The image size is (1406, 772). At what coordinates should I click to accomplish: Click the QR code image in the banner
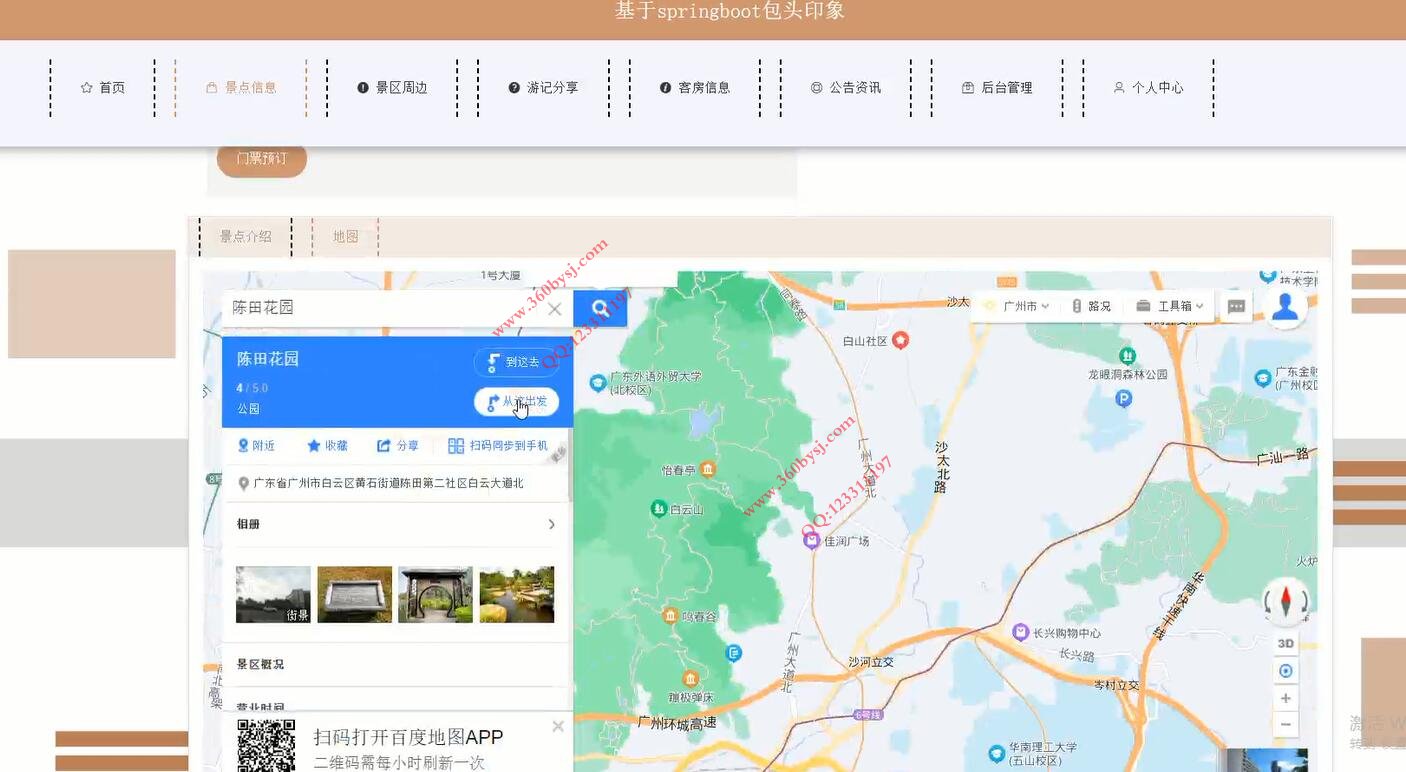click(266, 746)
